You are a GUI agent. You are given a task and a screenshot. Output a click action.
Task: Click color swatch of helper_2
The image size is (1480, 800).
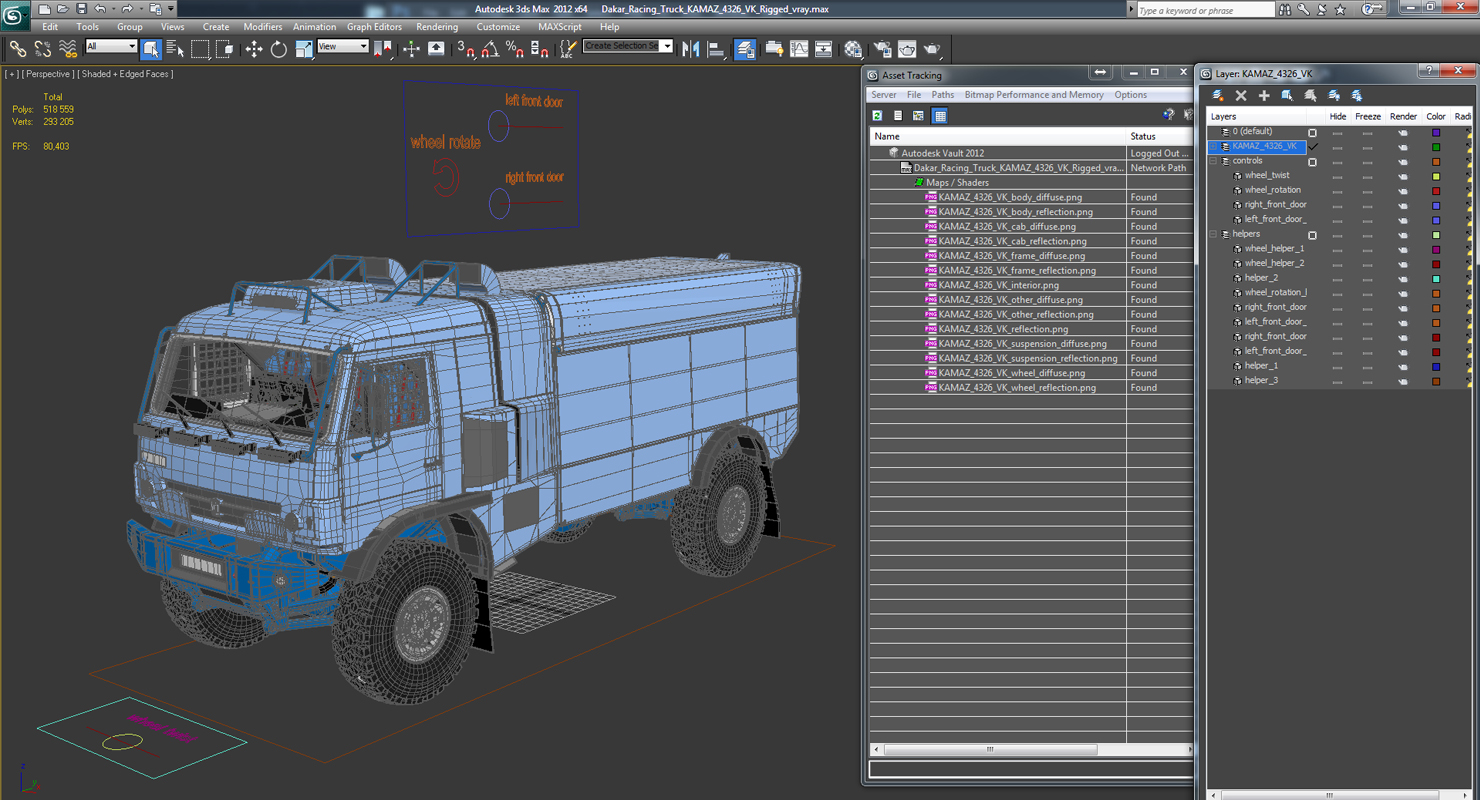coord(1436,279)
